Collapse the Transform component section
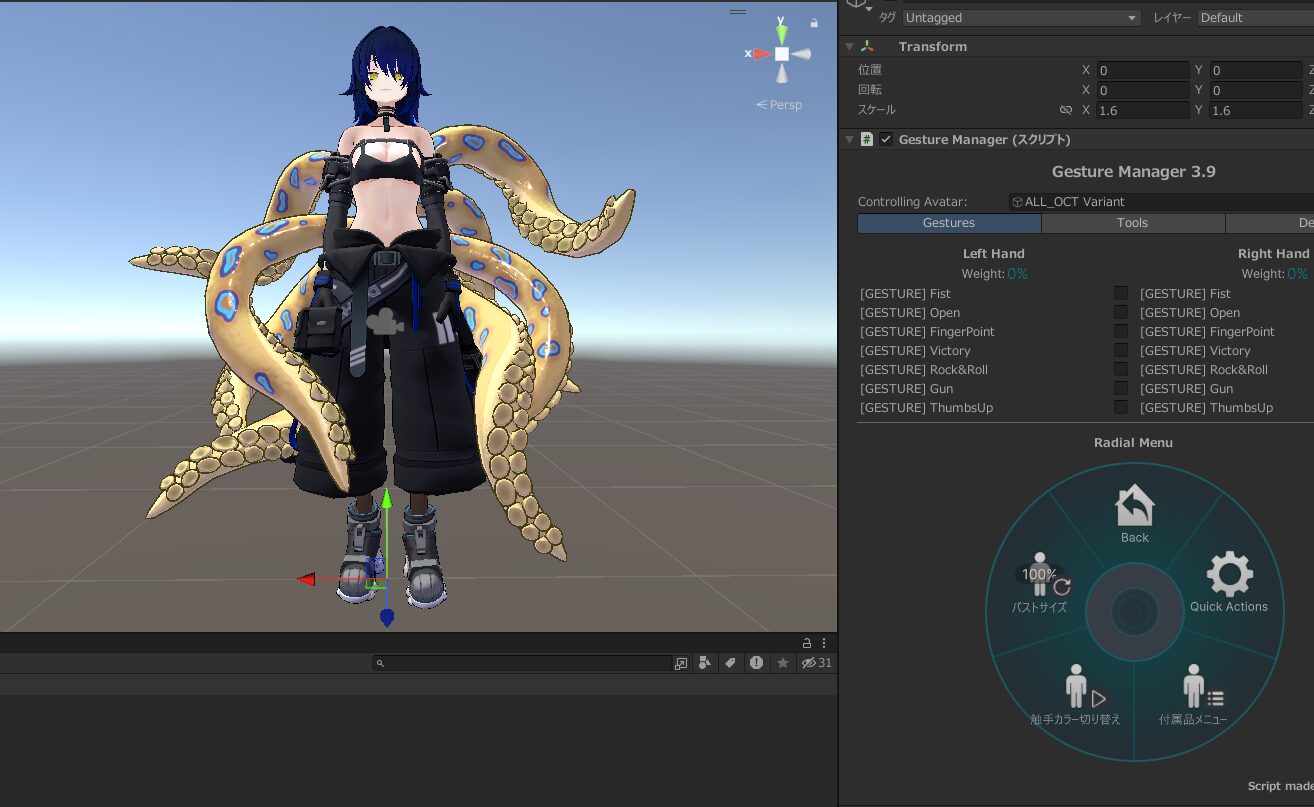 pos(850,47)
